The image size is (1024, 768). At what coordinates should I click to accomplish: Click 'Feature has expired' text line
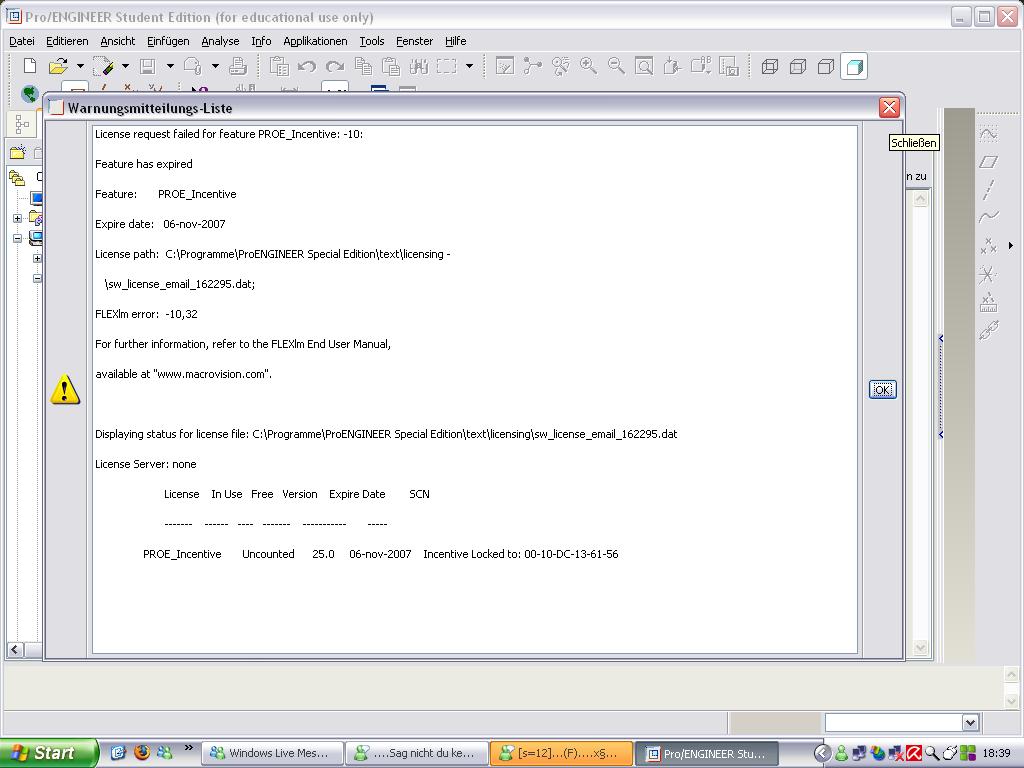point(144,164)
